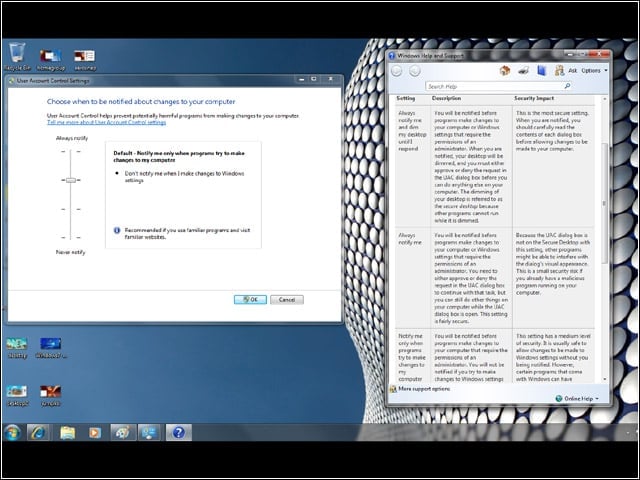Launch Internet Explorer from taskbar
Image resolution: width=640 pixels, height=480 pixels.
click(x=38, y=433)
